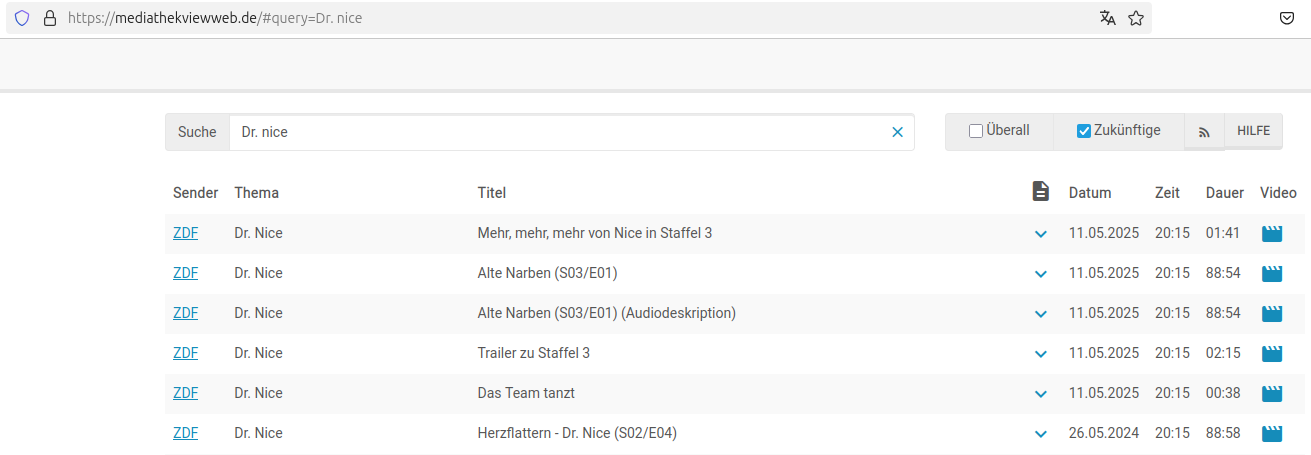1311x455 pixels.
Task: Enable the Überall checkbox
Action: tap(976, 131)
